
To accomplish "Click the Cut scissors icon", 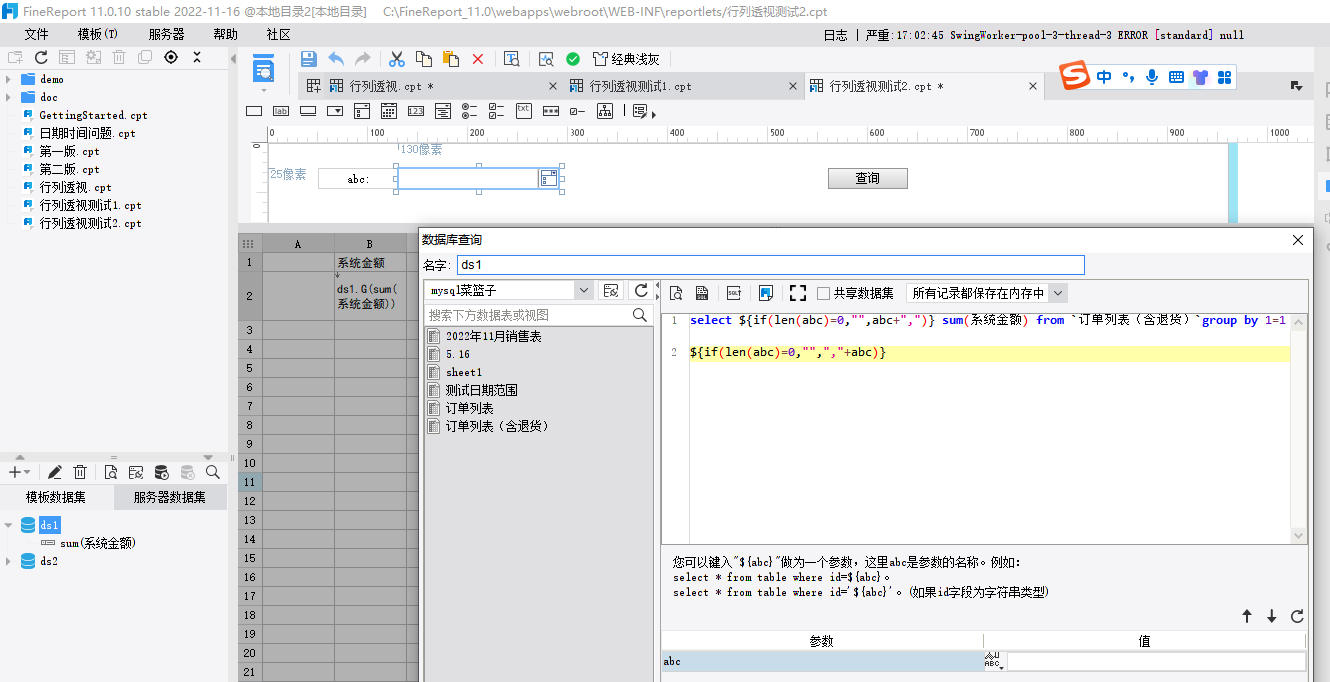I will point(397,59).
